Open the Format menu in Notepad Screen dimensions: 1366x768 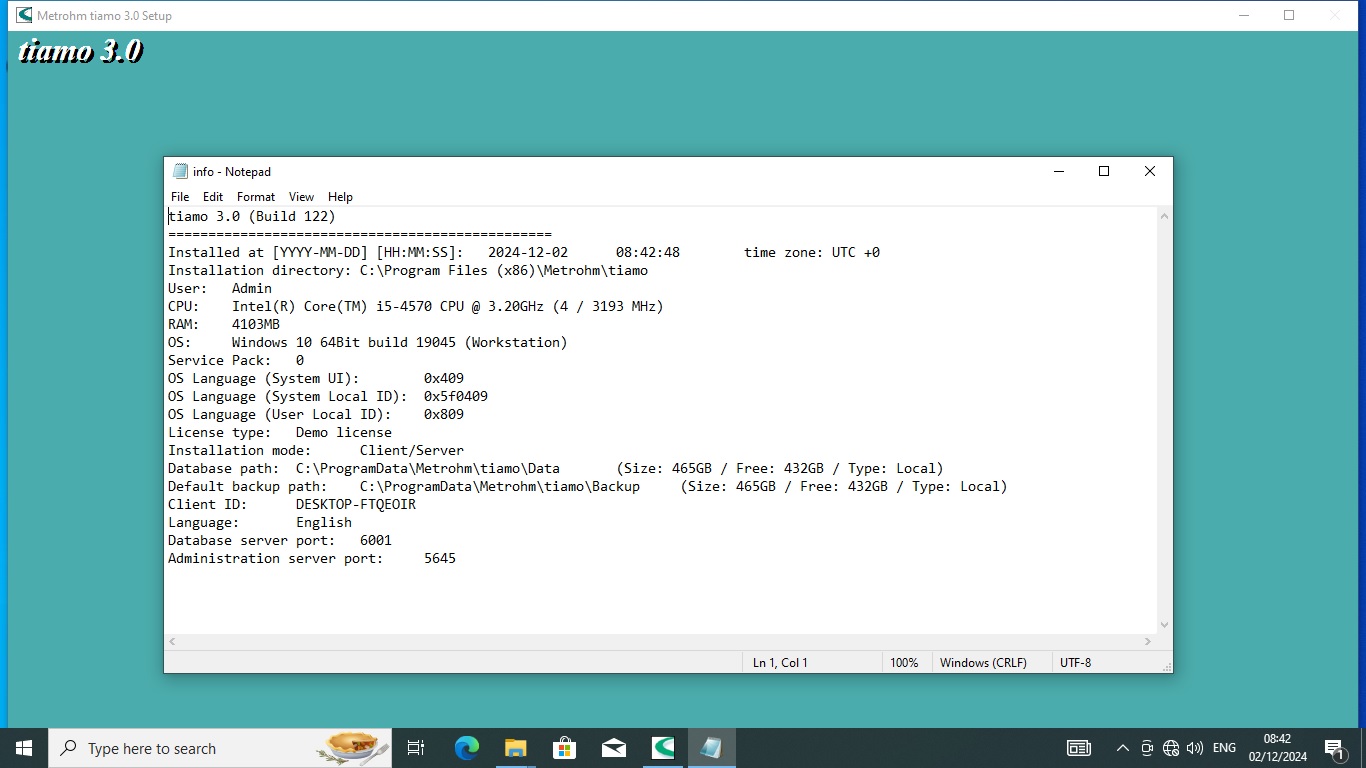(x=256, y=197)
